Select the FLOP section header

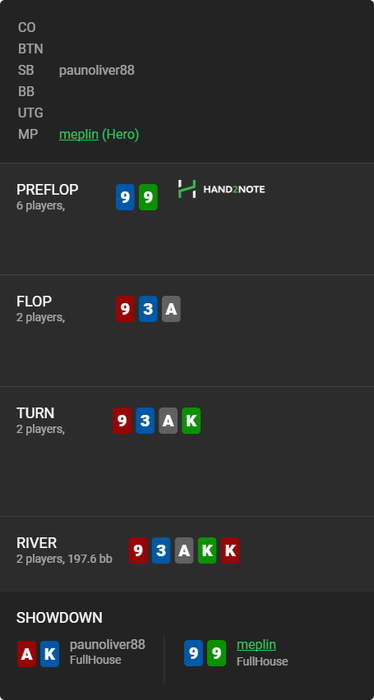pyautogui.click(x=34, y=301)
